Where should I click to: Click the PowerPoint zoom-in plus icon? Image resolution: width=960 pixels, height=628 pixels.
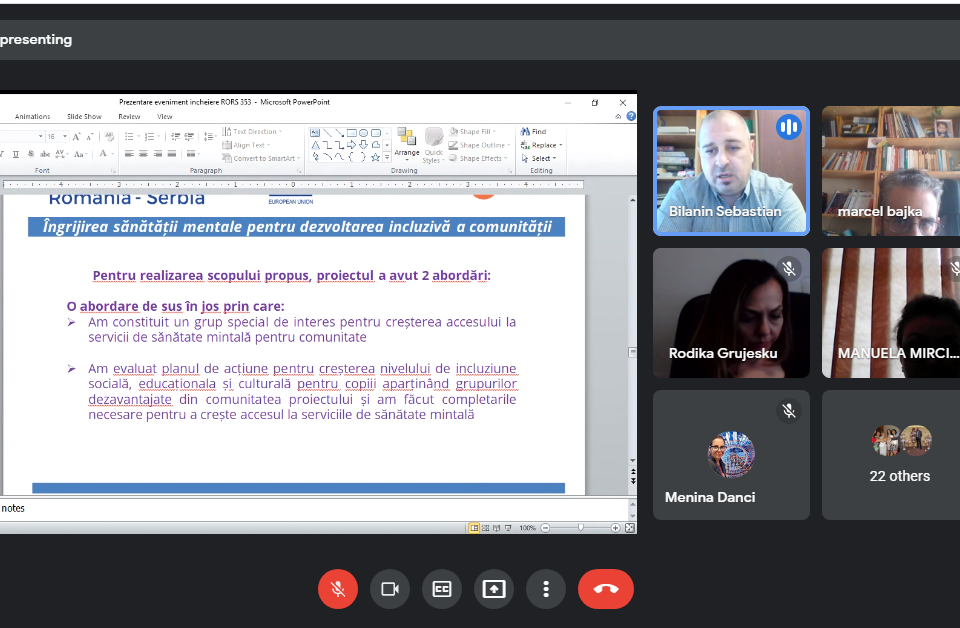pyautogui.click(x=616, y=528)
